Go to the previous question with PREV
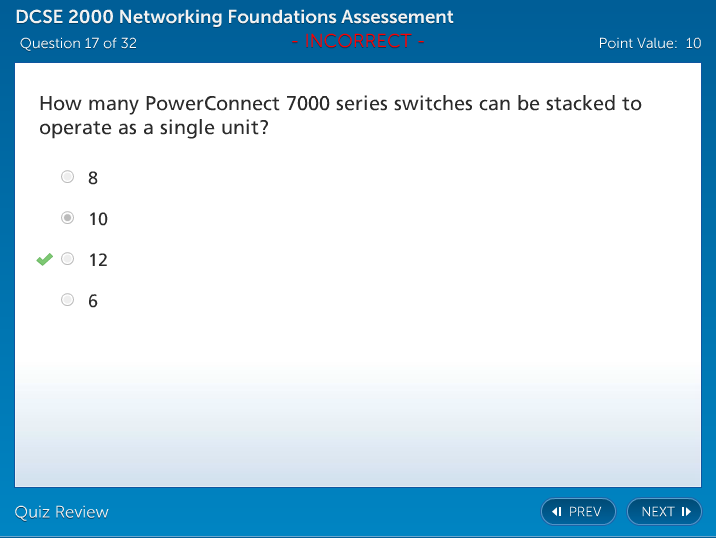 (x=578, y=512)
